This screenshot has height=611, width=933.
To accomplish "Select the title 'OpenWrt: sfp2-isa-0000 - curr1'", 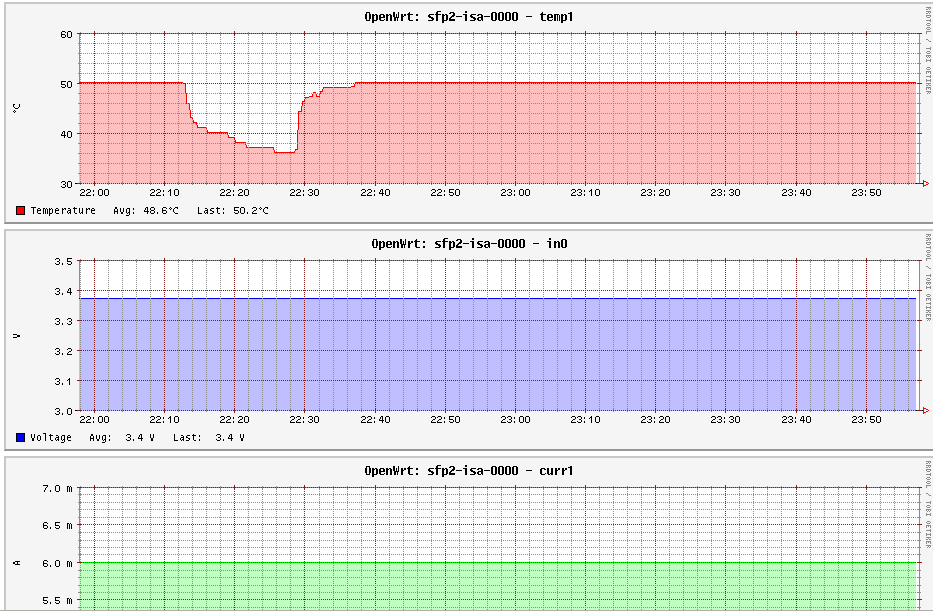I will click(469, 471).
